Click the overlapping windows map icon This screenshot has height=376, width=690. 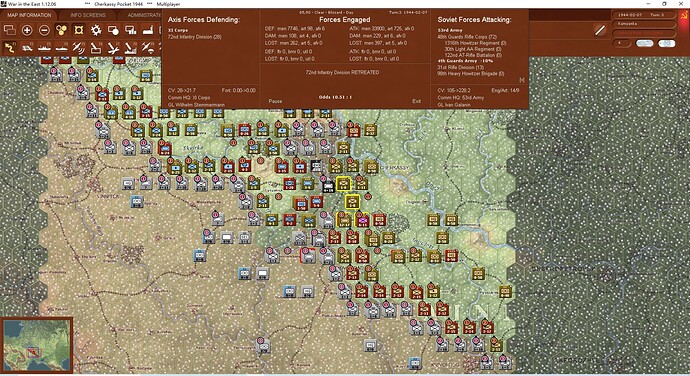click(10, 30)
